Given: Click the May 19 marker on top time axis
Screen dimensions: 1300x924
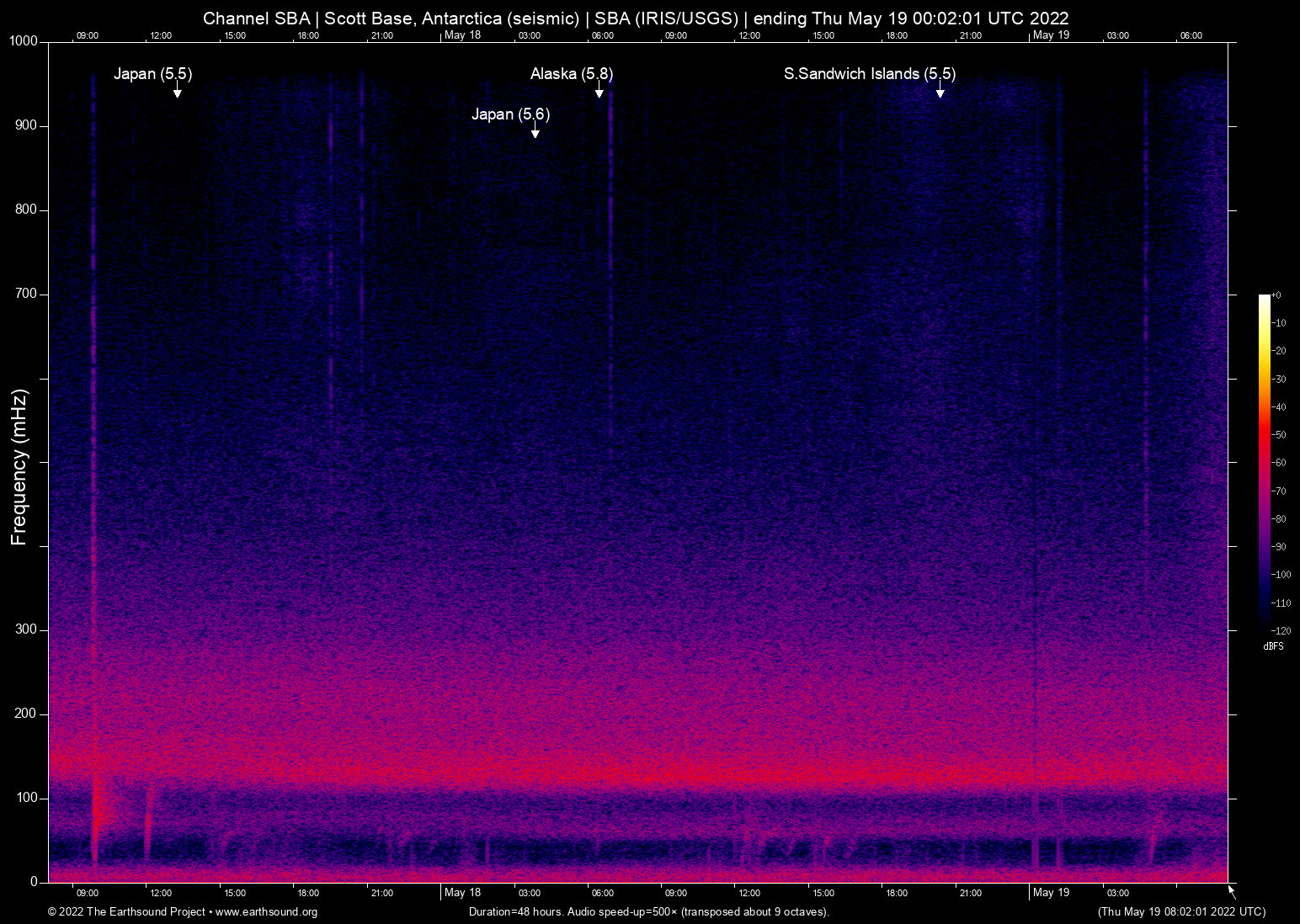Looking at the screenshot, I should (1051, 35).
